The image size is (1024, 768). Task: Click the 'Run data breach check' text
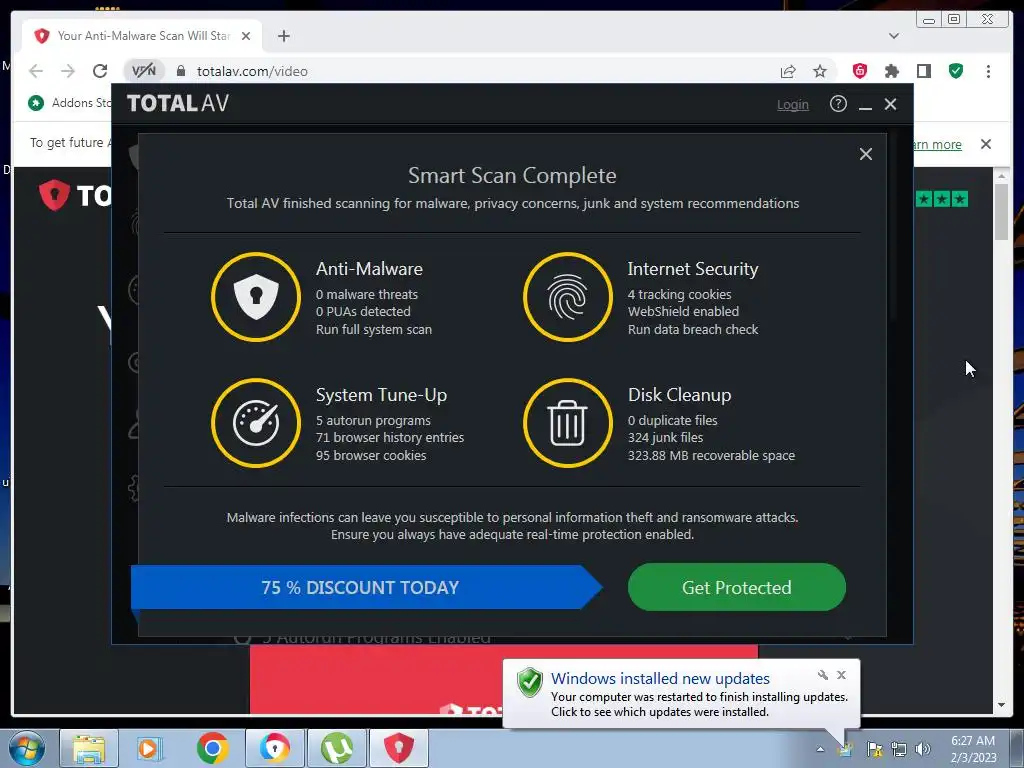pos(693,330)
